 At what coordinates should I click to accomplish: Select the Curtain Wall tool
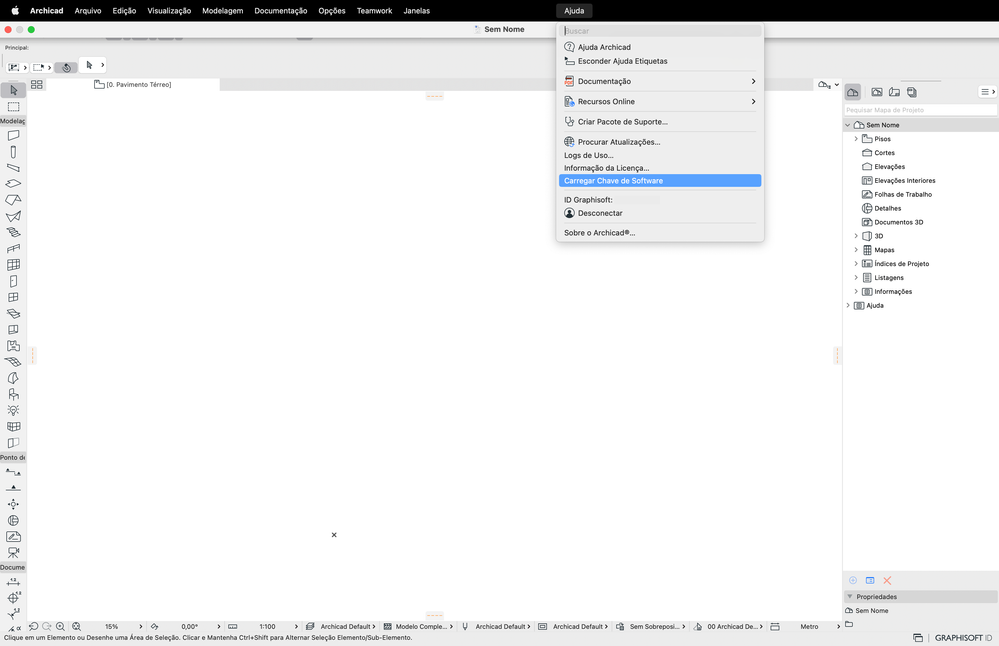(13, 265)
